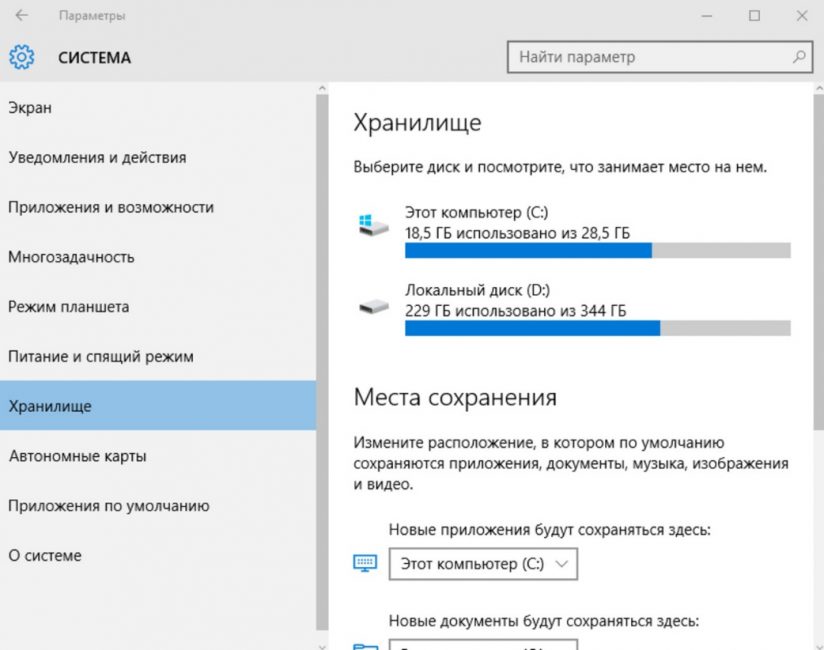824x650 pixels.
Task: Click "Новые приложения будут сохраняться здесь:" label
Action: (550, 530)
